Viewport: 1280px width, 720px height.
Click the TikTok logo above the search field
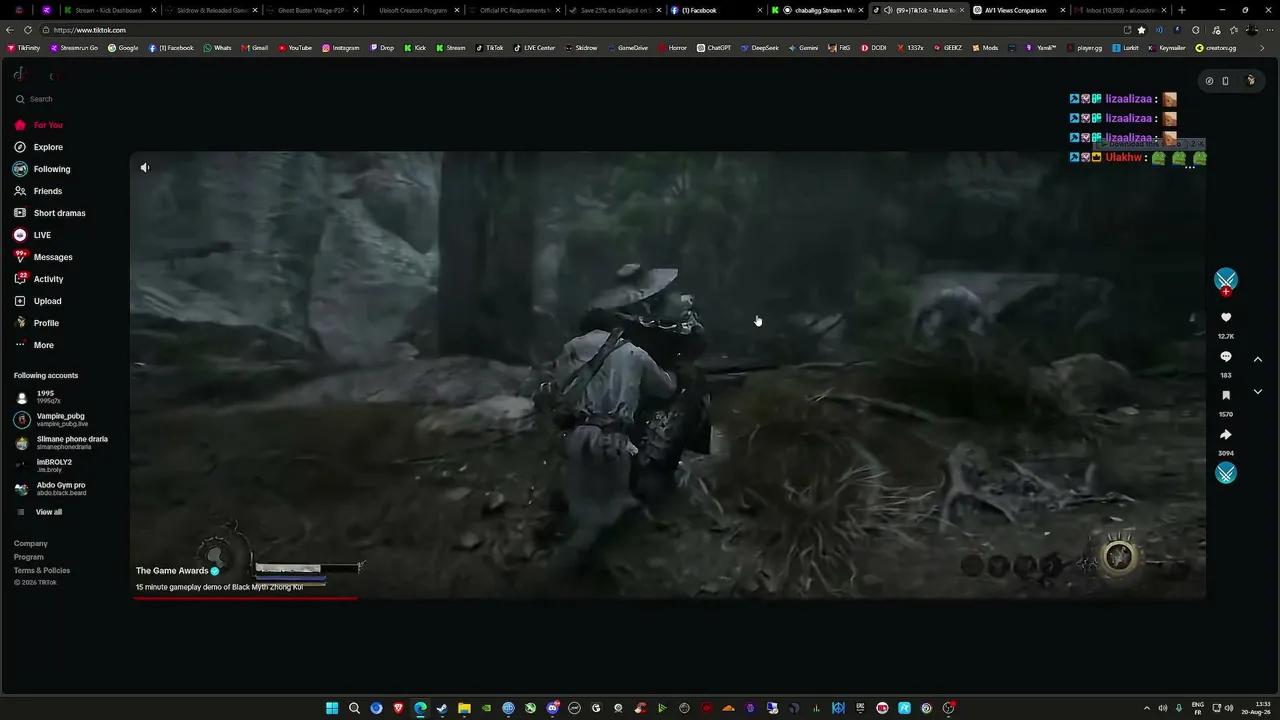(19, 74)
